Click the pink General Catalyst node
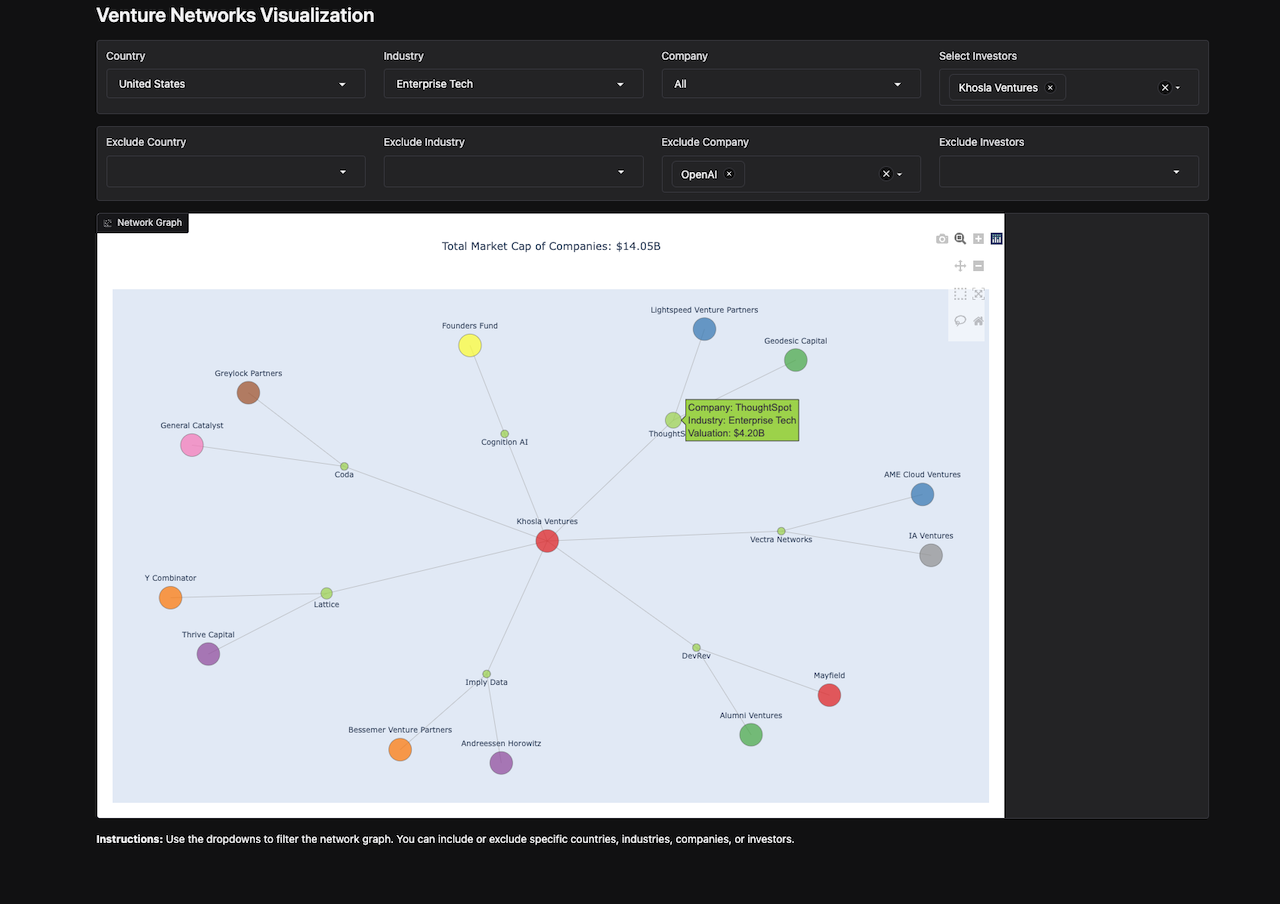Screen dimensions: 1280x904 pyautogui.click(x=192, y=445)
